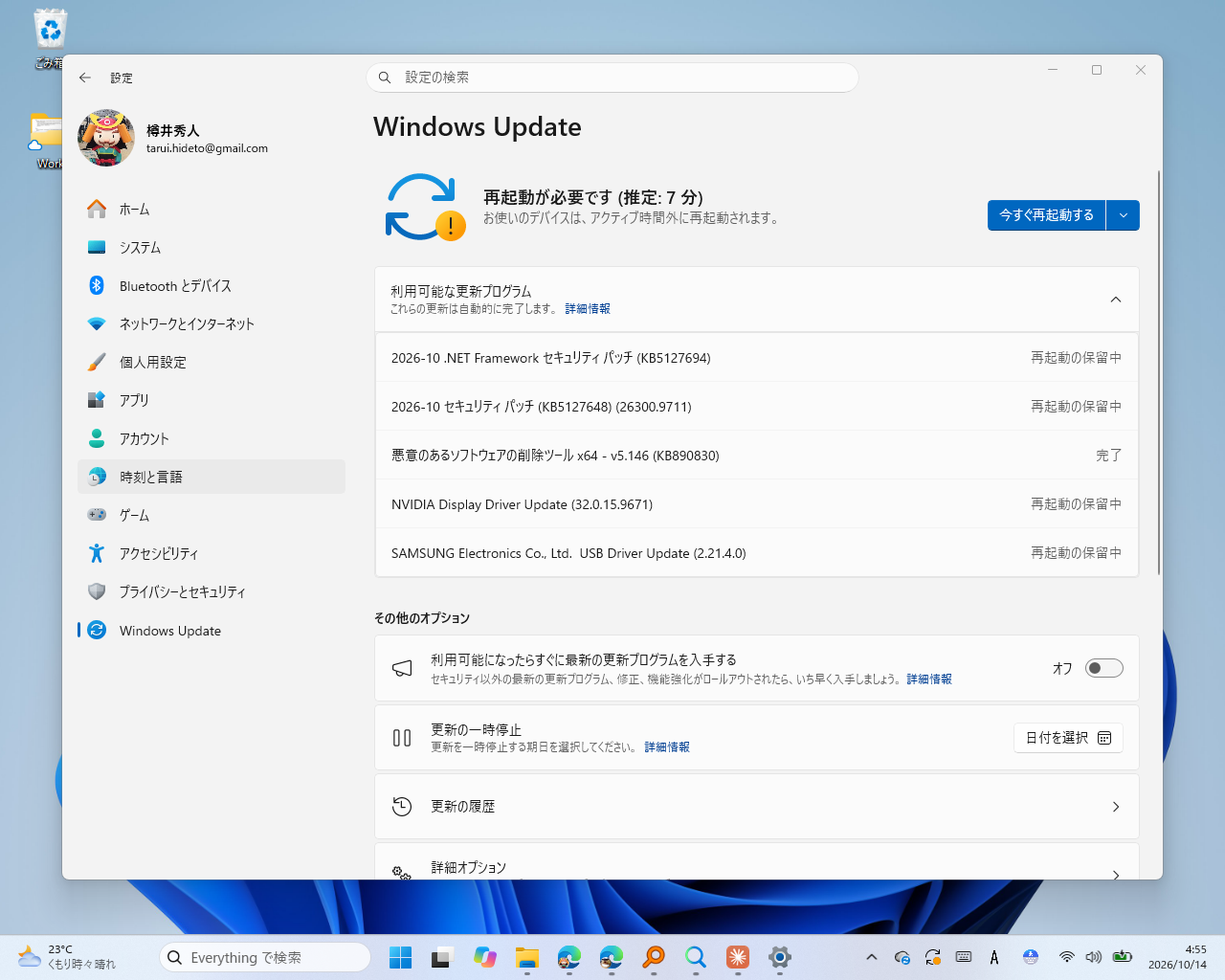Click the 設定の検索 search field
Screen dimensions: 1225x980
pos(612,78)
